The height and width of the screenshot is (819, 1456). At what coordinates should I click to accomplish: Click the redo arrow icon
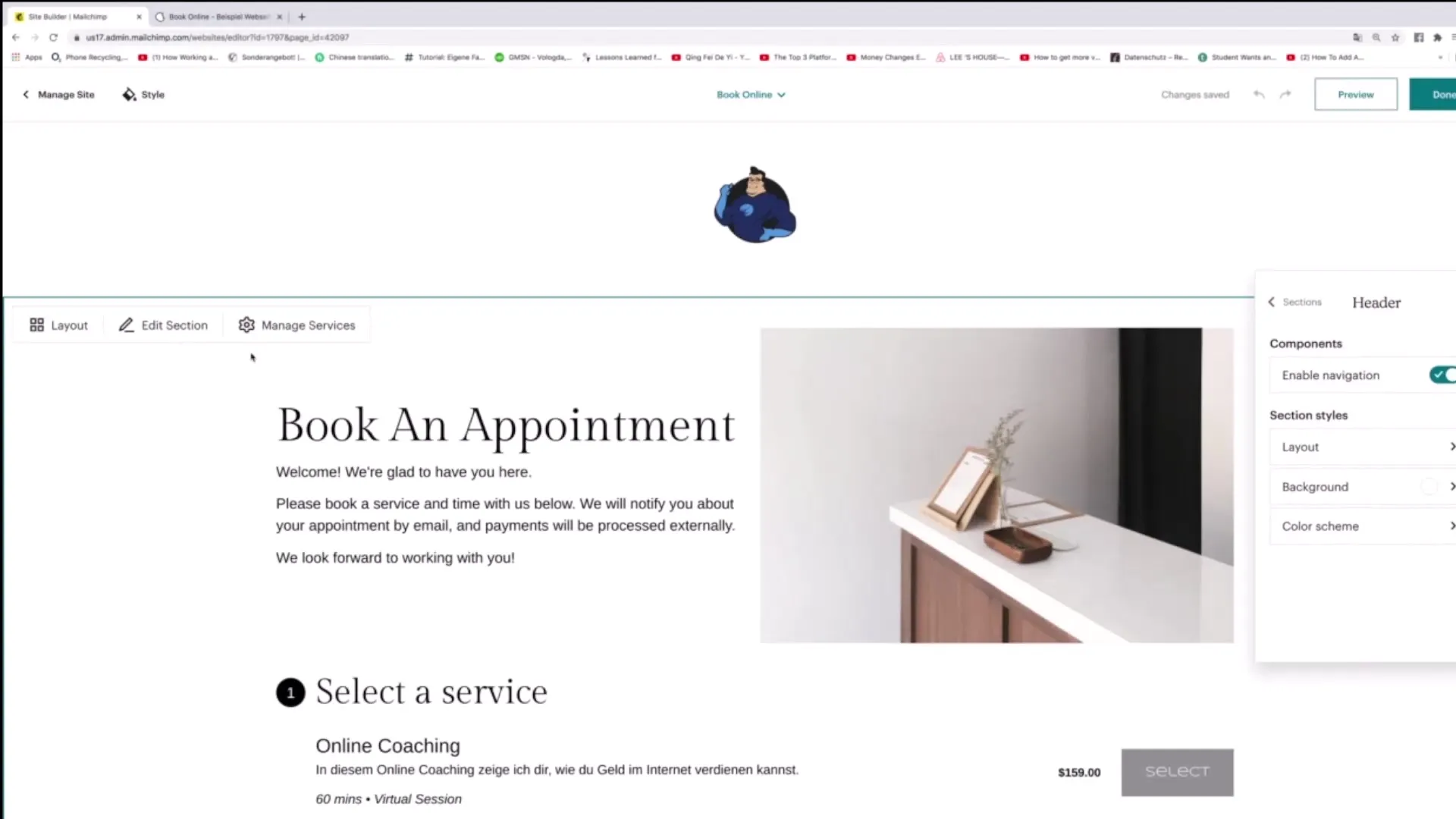[1285, 94]
